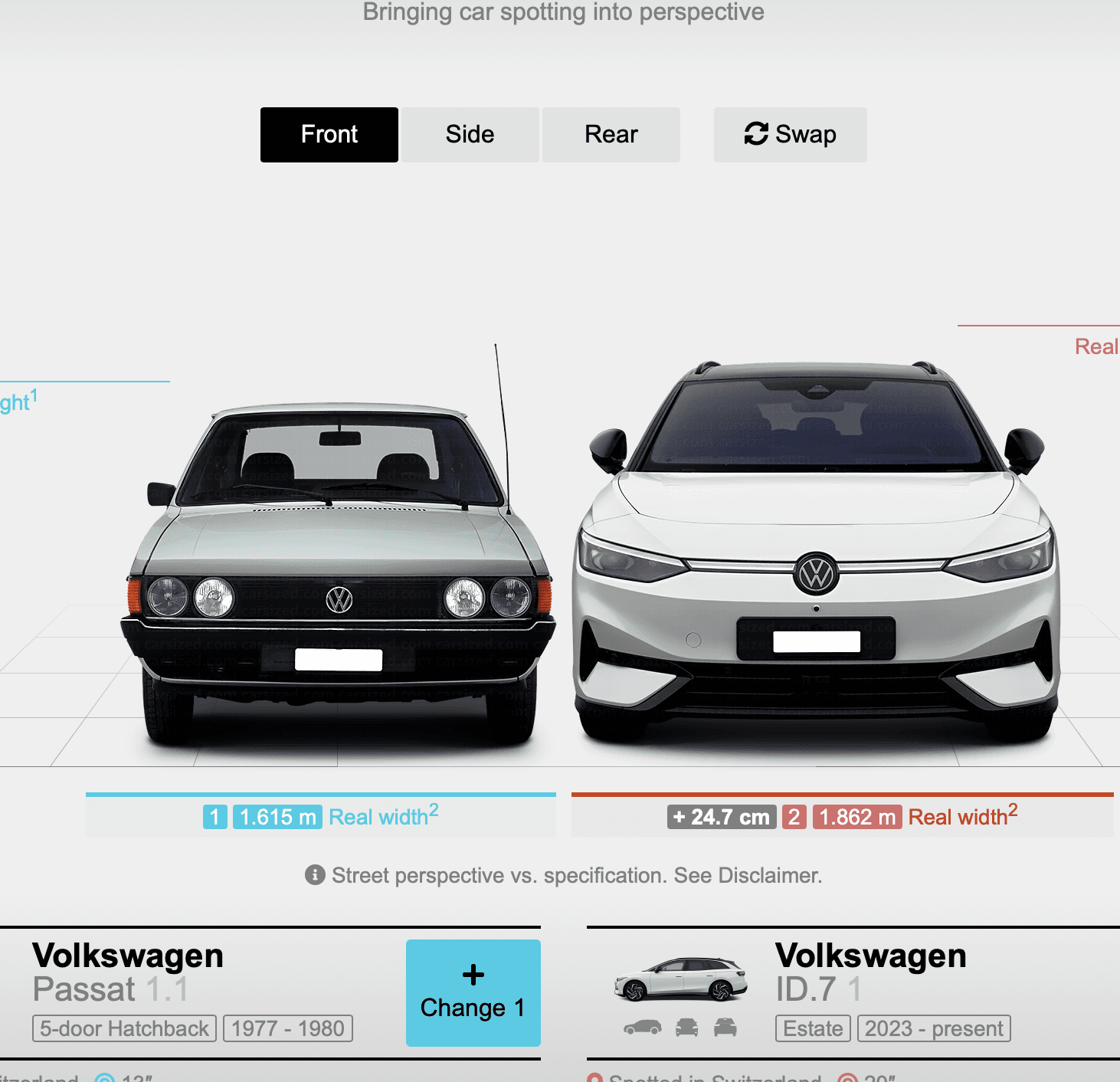
Task: Swap the two cars
Action: 791,135
